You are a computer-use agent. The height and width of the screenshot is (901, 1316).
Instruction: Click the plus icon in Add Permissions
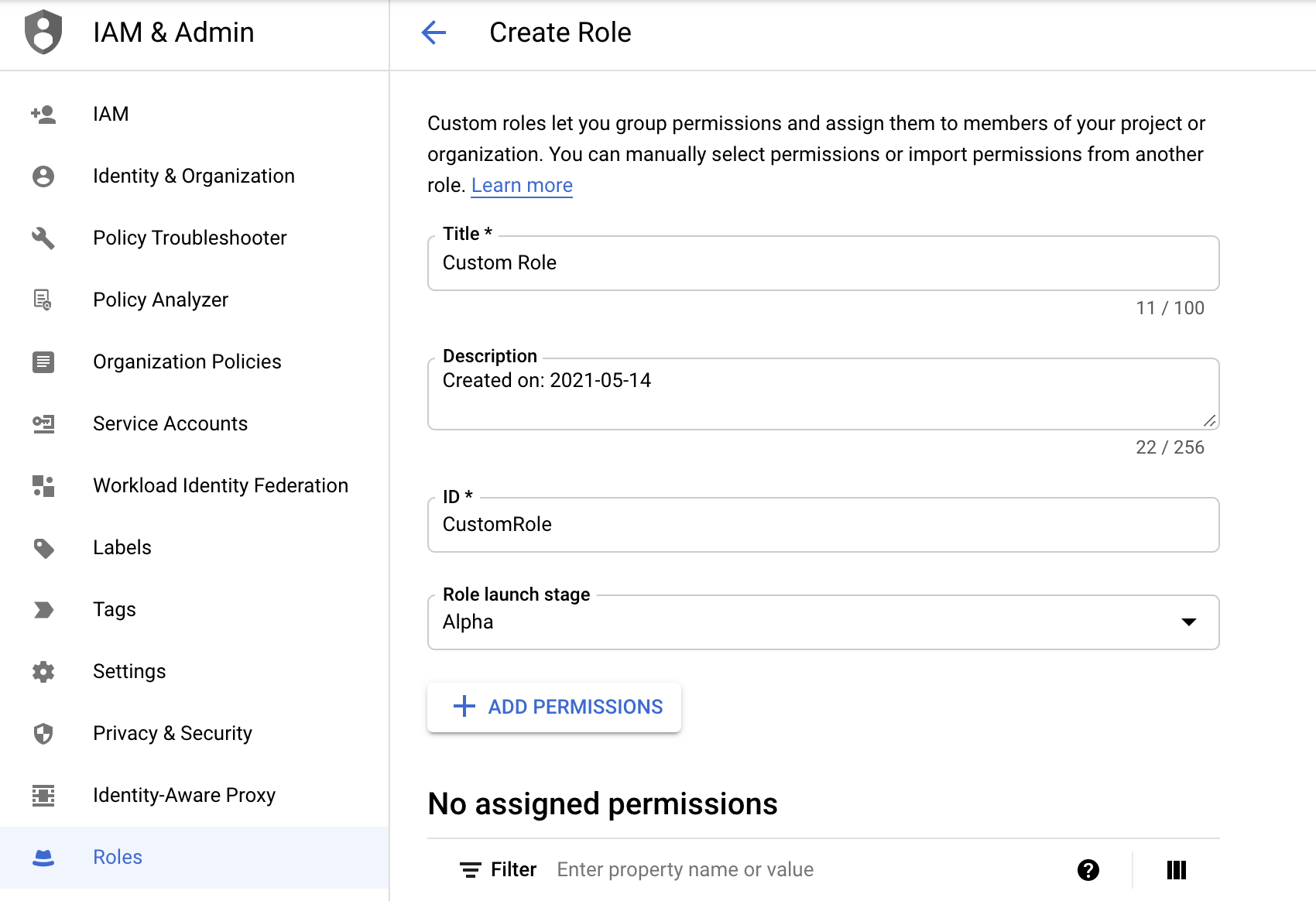tap(464, 706)
